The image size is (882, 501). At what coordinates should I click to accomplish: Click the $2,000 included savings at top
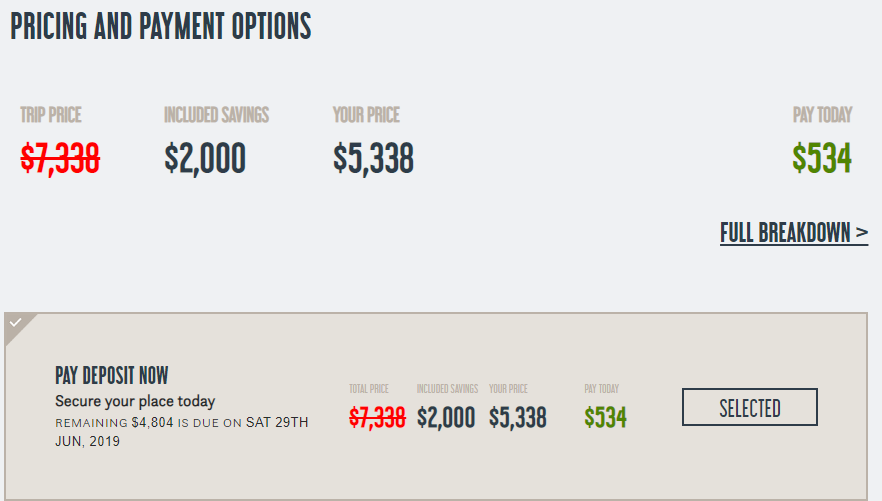point(205,159)
